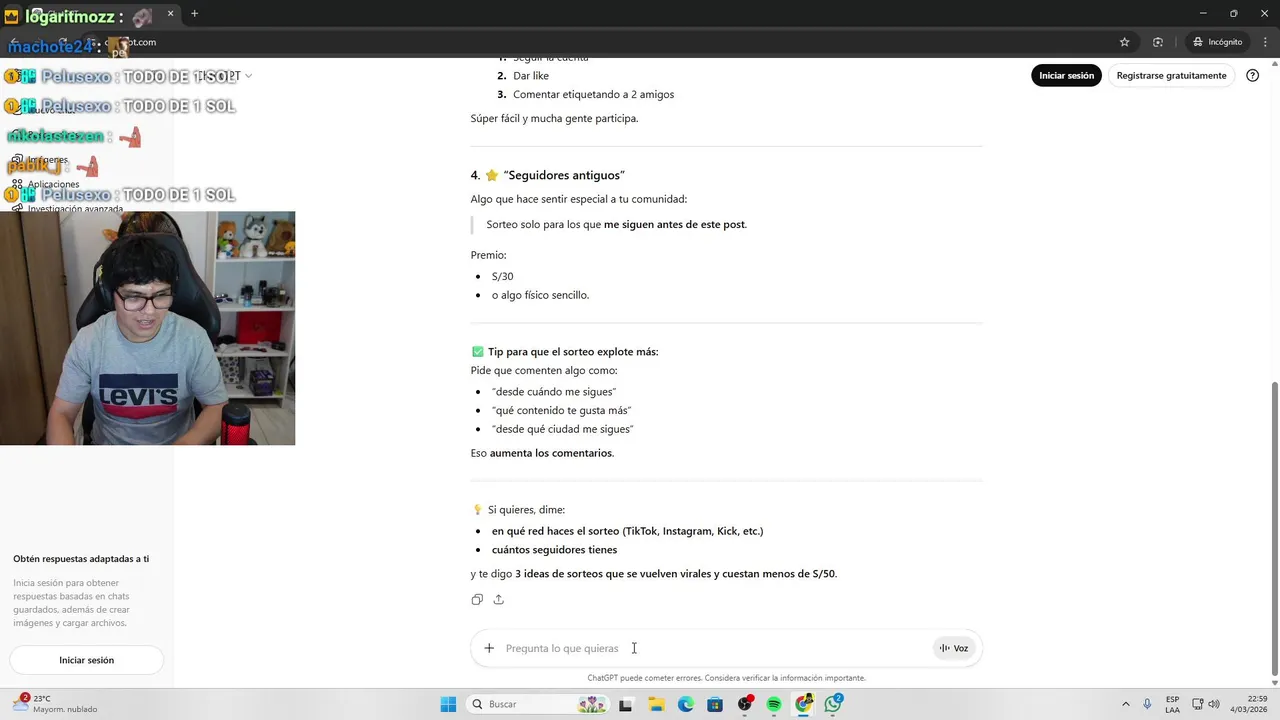Open the help question mark icon
The height and width of the screenshot is (720, 1280).
click(1252, 75)
